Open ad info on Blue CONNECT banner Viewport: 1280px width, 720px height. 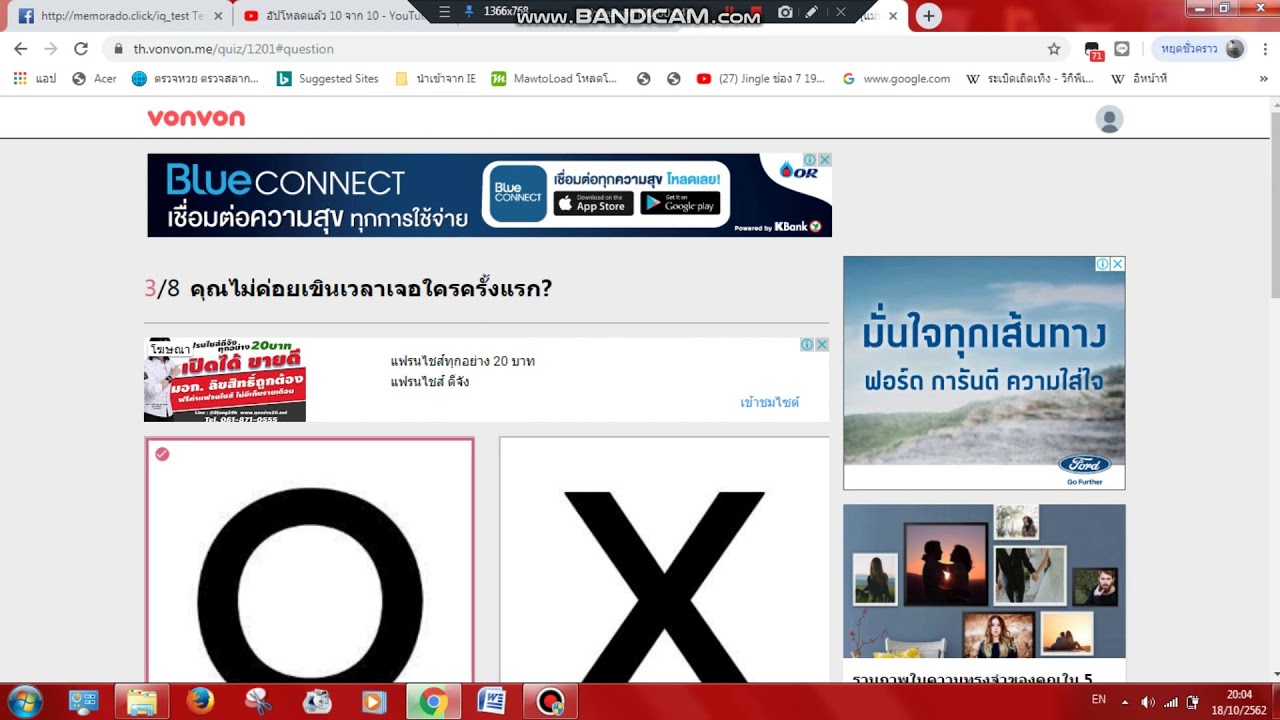point(811,160)
